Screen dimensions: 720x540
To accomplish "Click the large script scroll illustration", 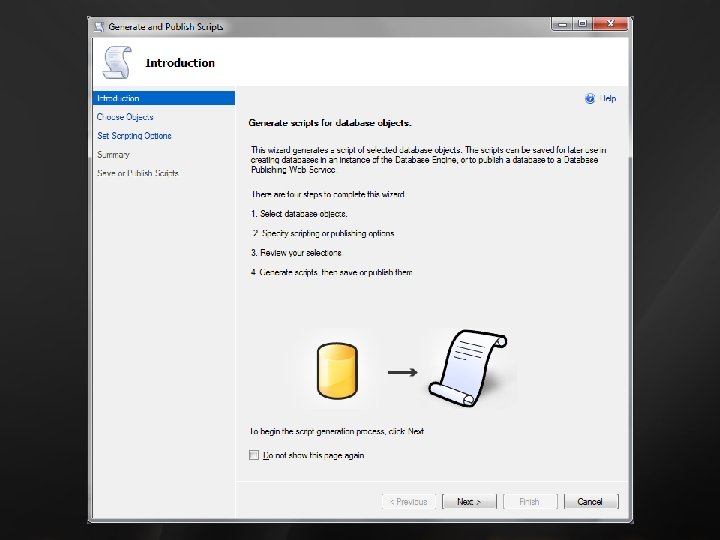I will pyautogui.click(x=467, y=368).
